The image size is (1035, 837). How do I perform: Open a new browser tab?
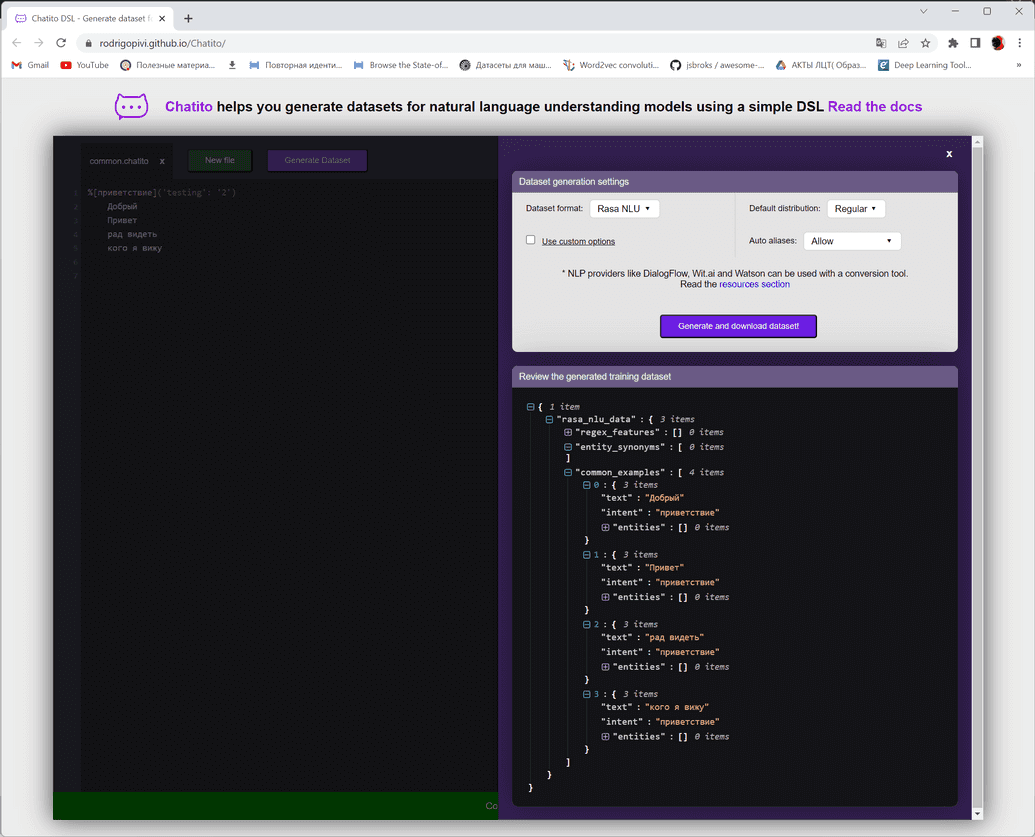(188, 18)
